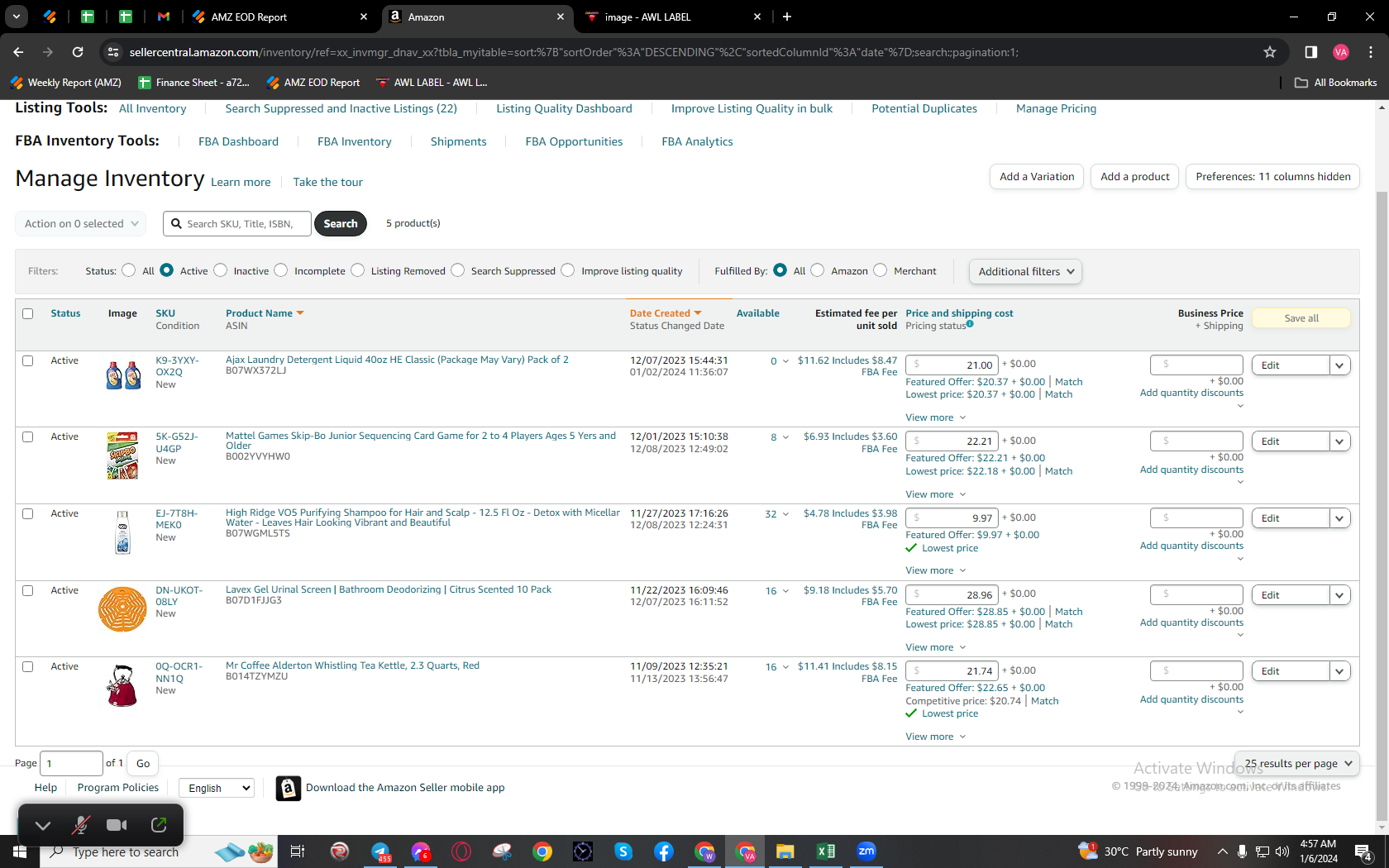Check the Lavex Gel Urinal Screen row checkbox
The height and width of the screenshot is (868, 1389).
pyautogui.click(x=28, y=591)
